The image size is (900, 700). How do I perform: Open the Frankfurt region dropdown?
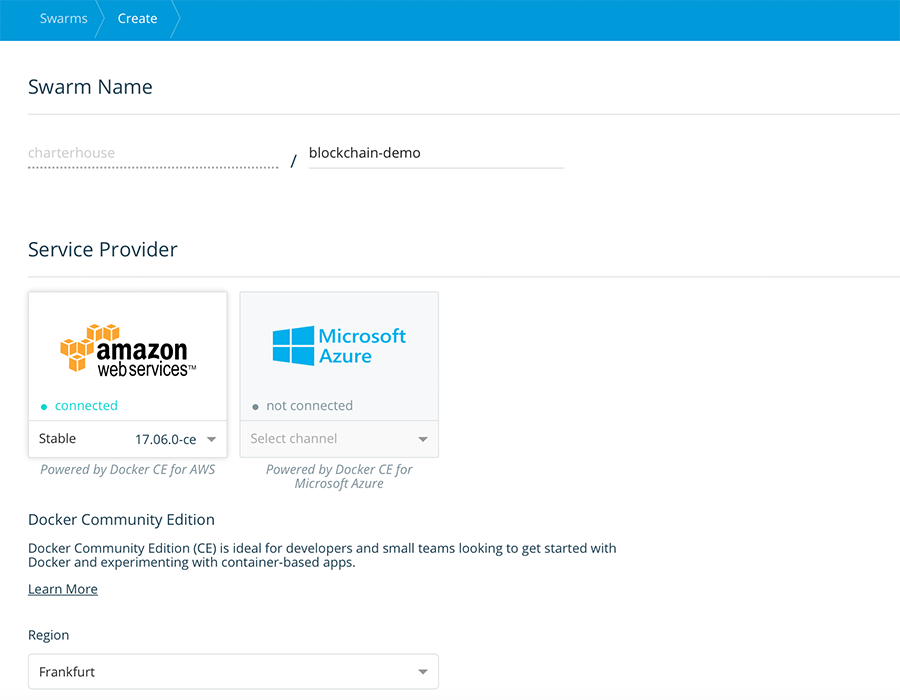(233, 671)
